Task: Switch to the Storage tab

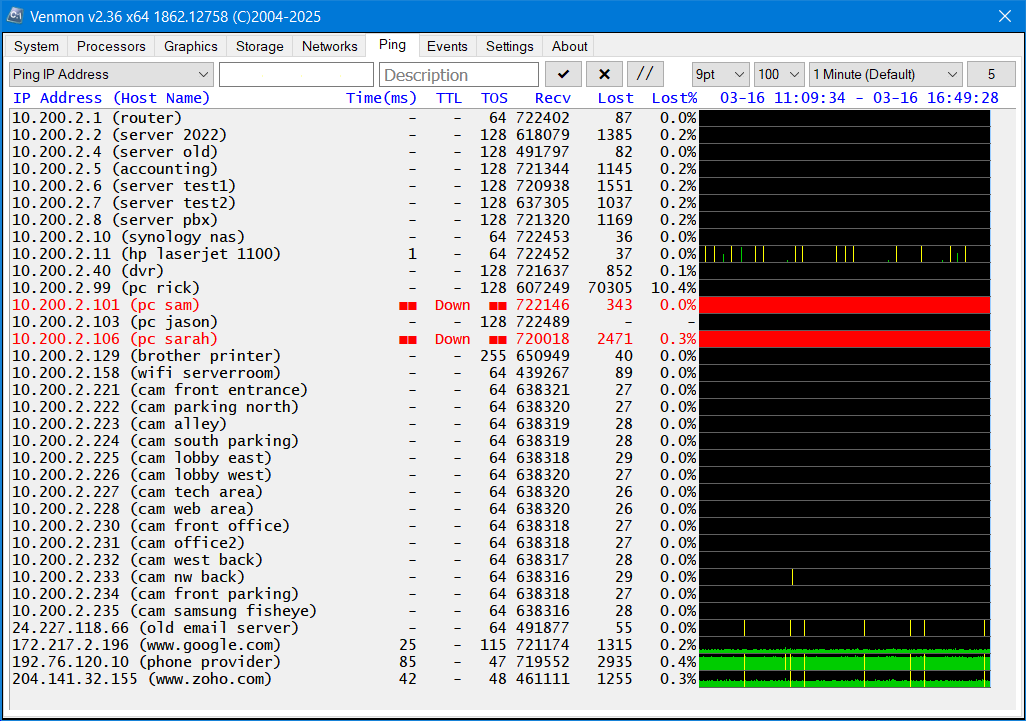Action: pos(260,46)
